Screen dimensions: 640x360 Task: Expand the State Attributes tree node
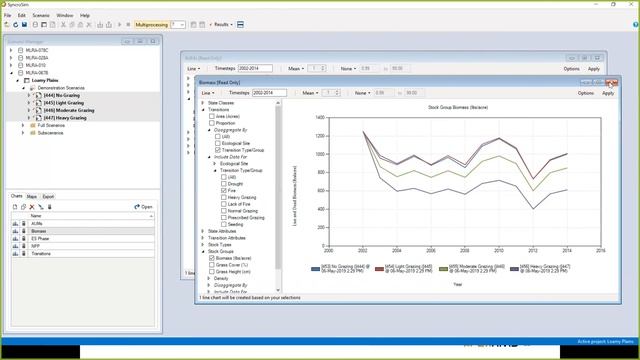click(203, 231)
